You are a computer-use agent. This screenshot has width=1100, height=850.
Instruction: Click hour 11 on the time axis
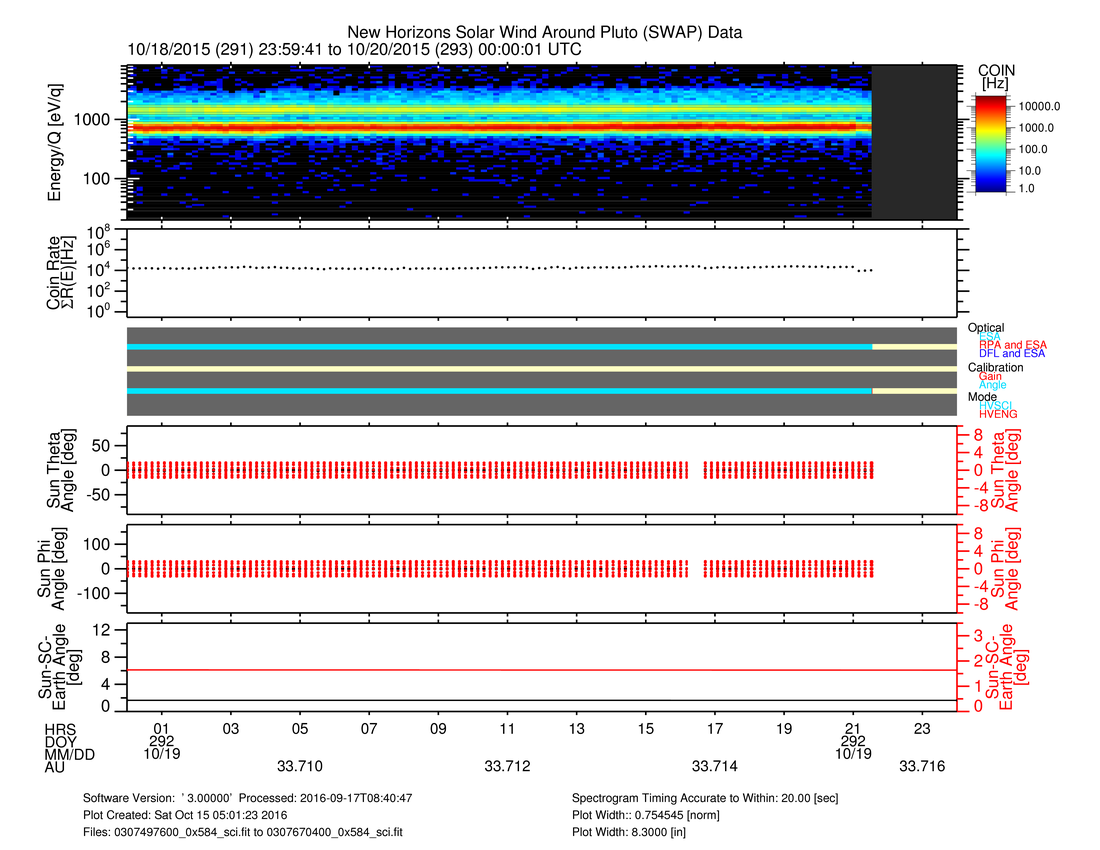pos(508,727)
